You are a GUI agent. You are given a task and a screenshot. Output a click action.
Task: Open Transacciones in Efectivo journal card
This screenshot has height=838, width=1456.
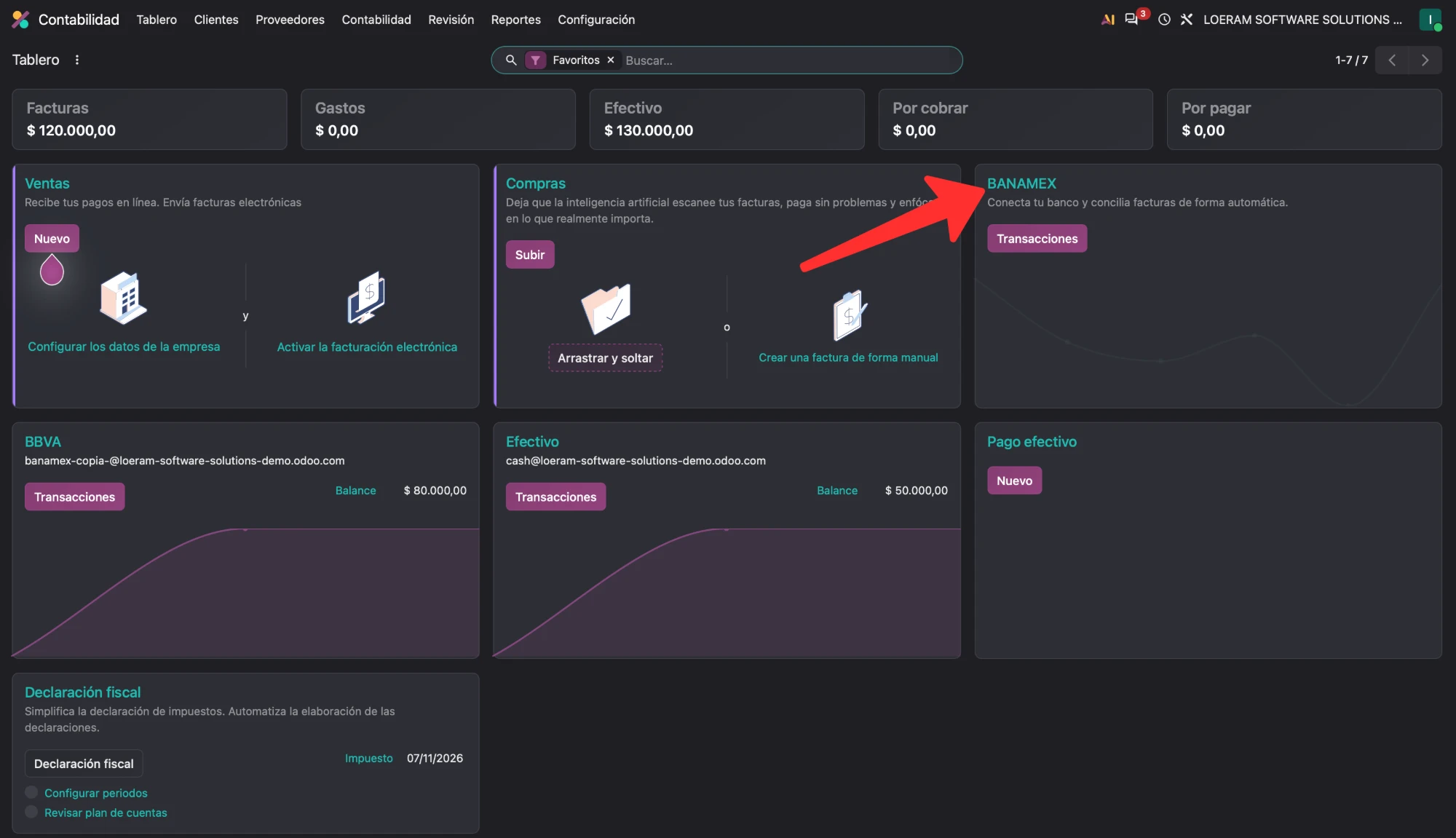(555, 497)
